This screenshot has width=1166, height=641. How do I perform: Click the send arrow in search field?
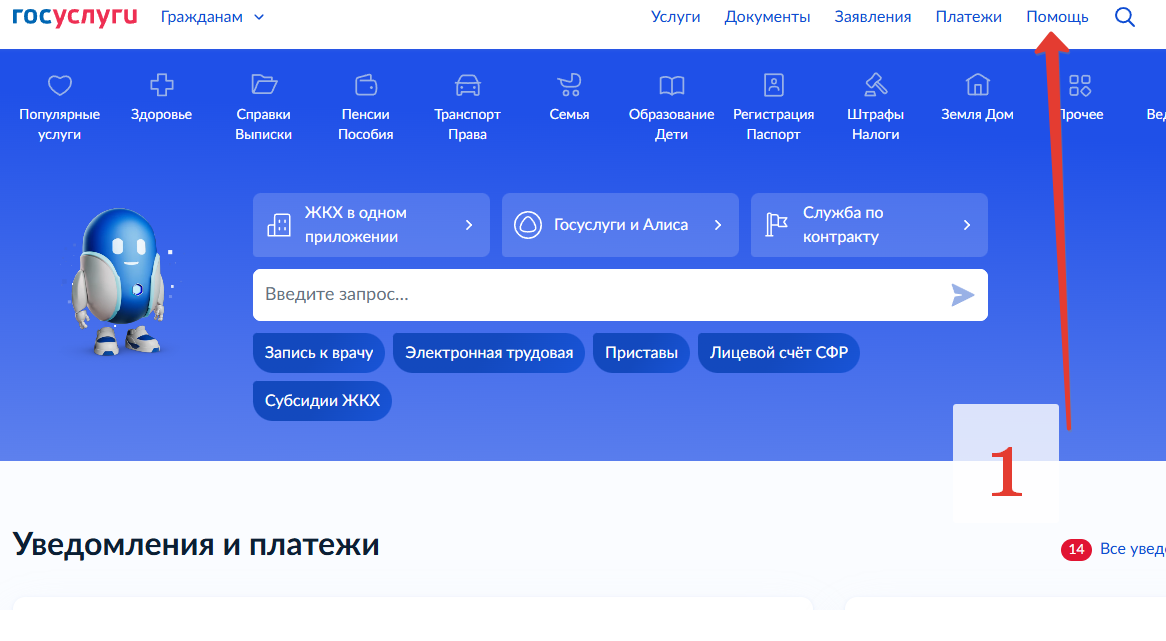(962, 295)
